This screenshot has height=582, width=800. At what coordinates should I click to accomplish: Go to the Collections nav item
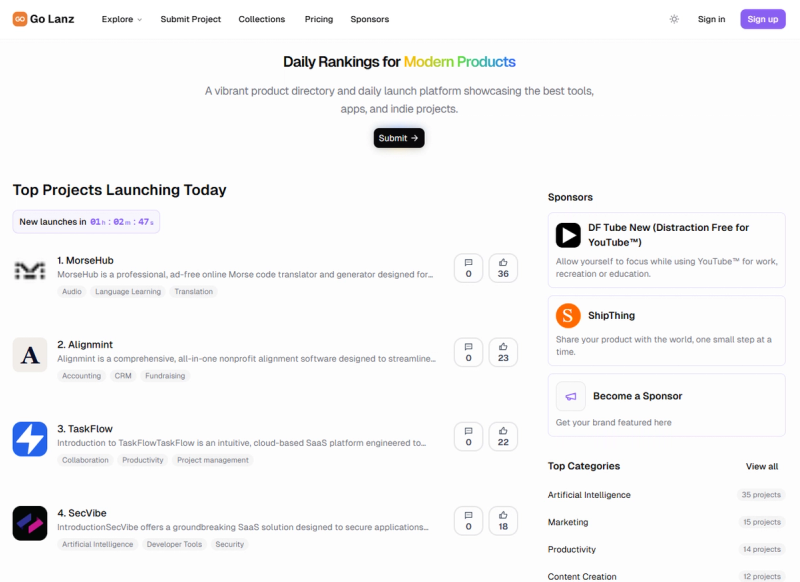click(x=262, y=19)
